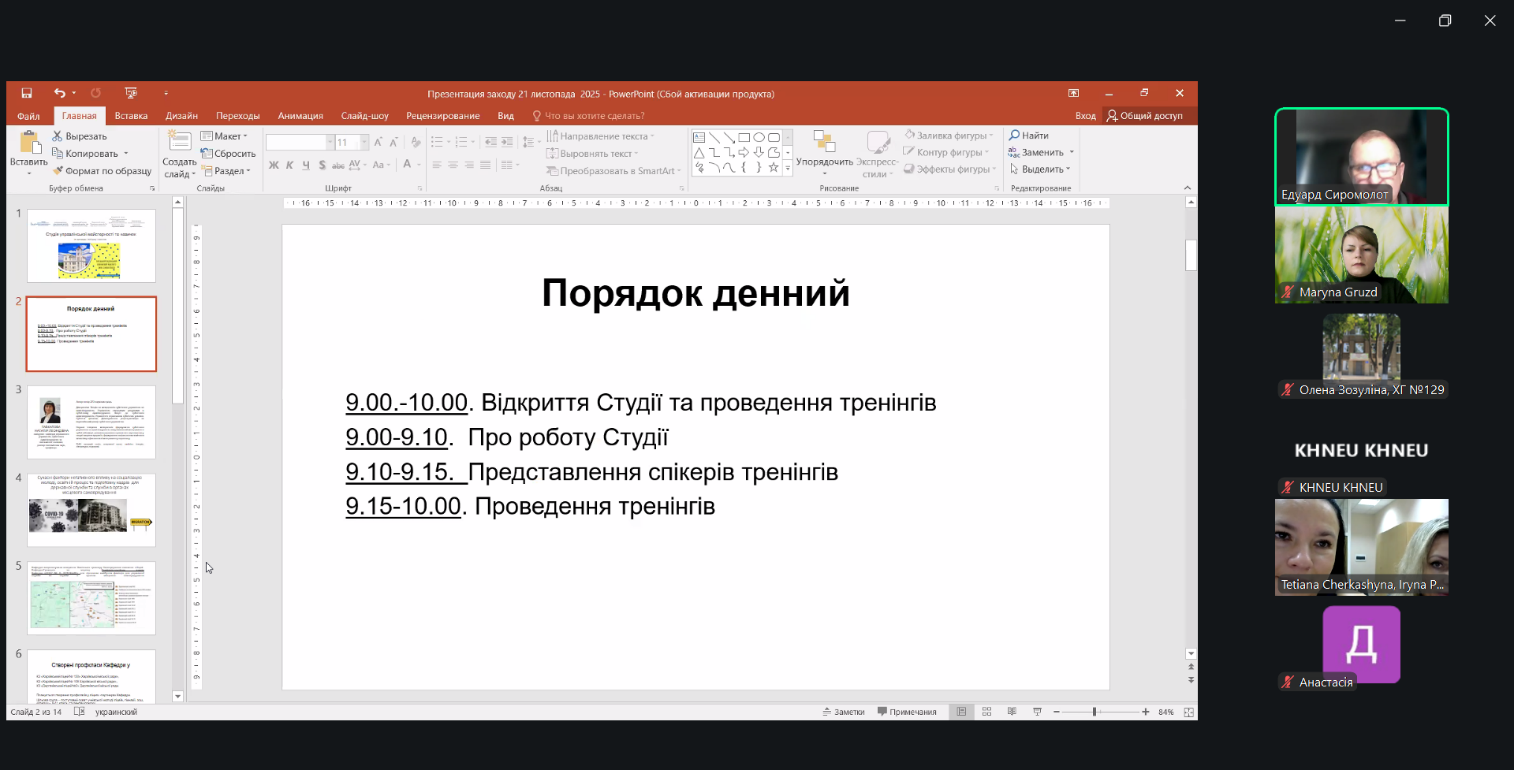
Task: Click the Save icon in quick access toolbar
Action: coord(27,93)
